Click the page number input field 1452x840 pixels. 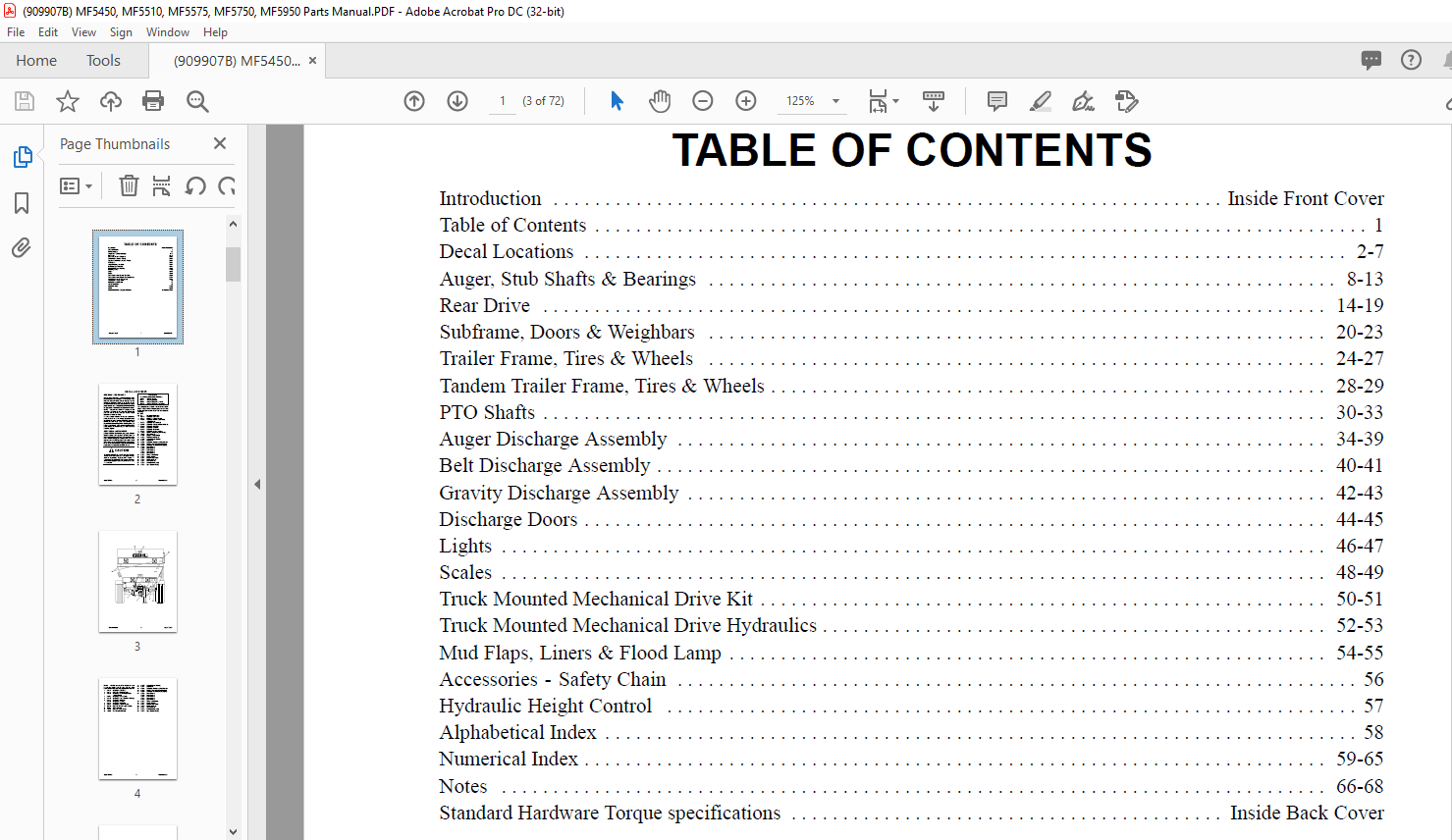click(503, 101)
